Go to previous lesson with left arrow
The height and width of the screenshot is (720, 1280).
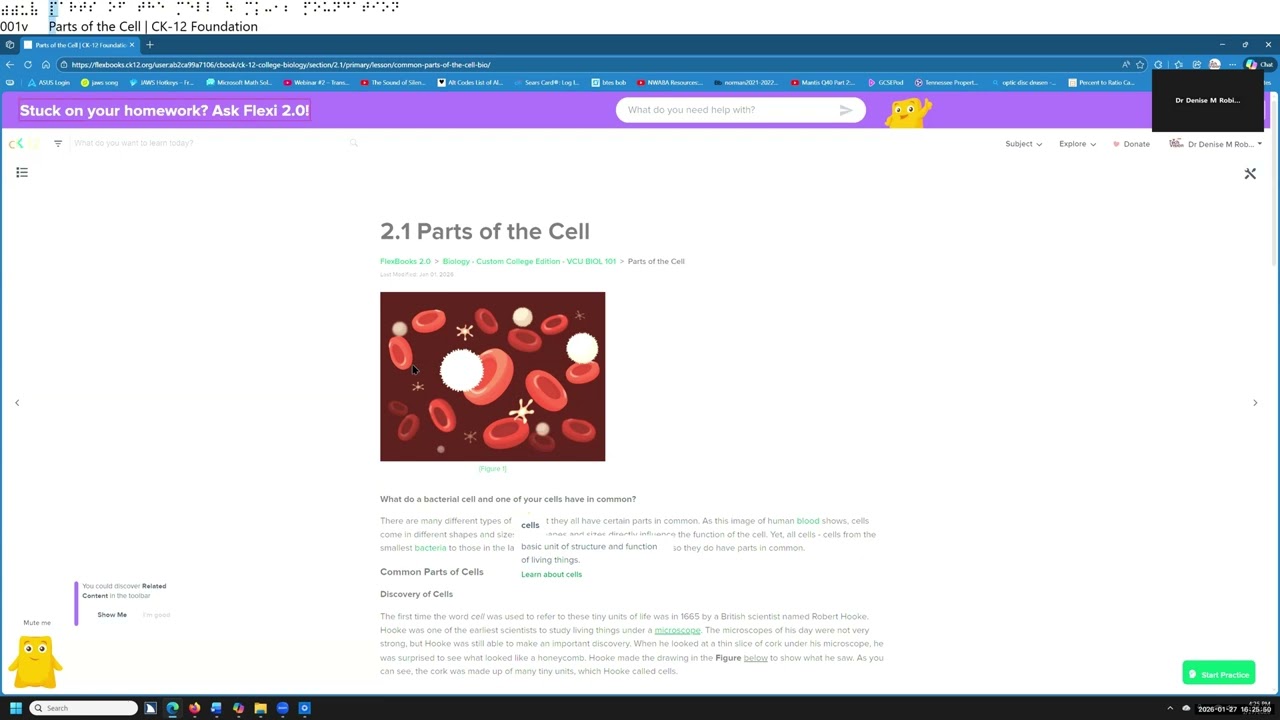[17, 403]
